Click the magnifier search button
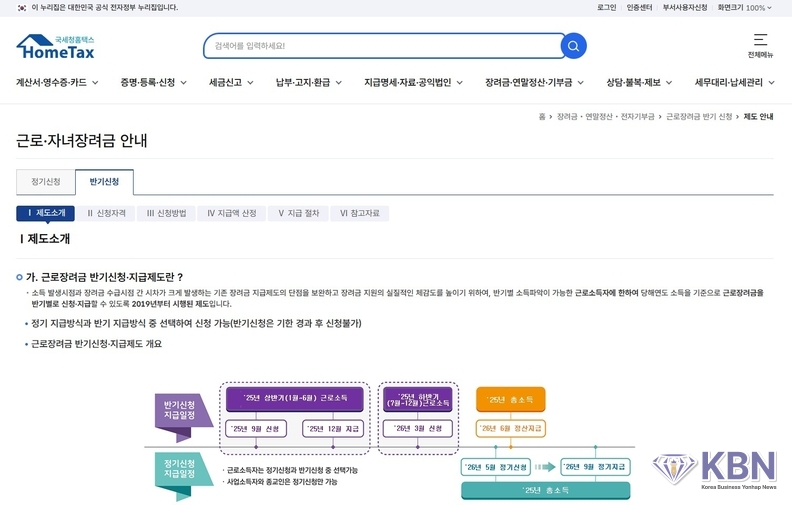Viewport: 792px width, 505px height. click(x=573, y=46)
